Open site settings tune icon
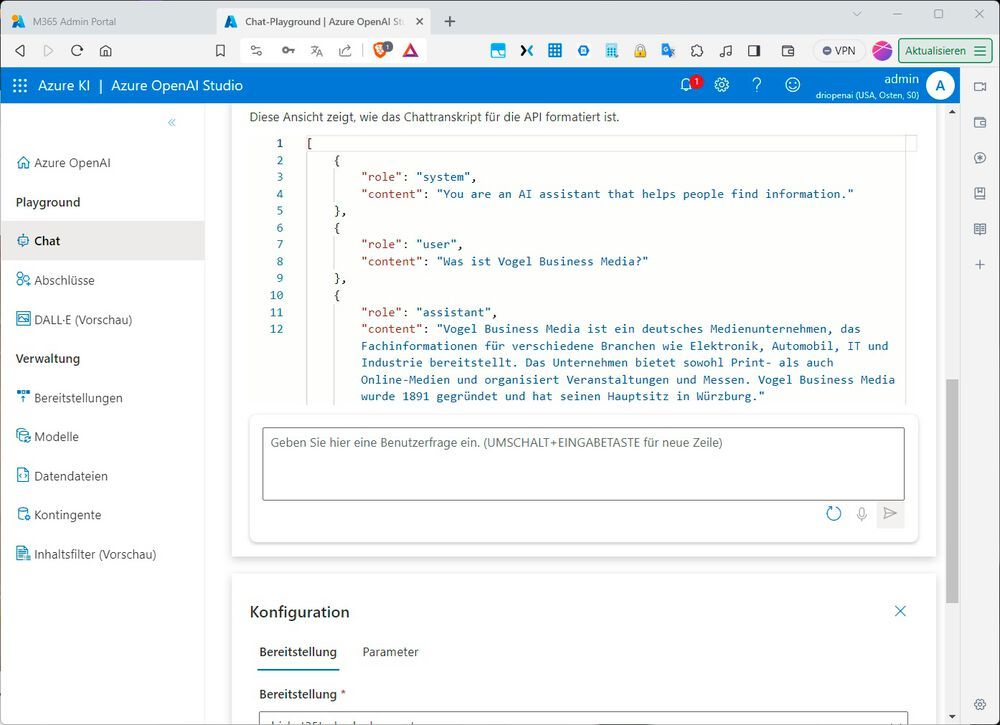 pos(256,50)
